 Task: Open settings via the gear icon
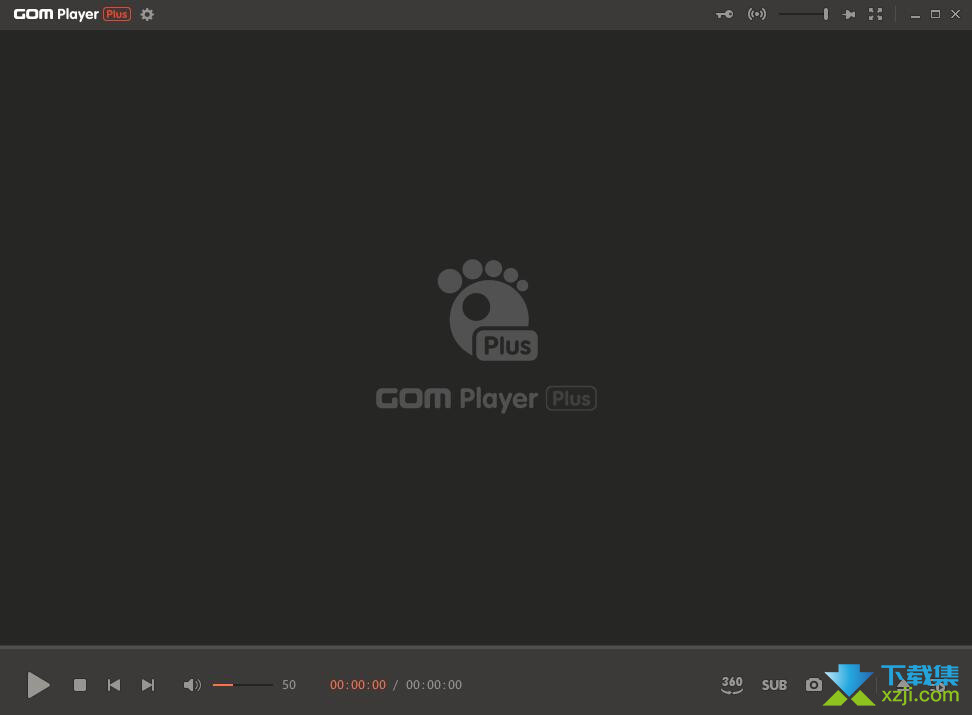coord(147,14)
